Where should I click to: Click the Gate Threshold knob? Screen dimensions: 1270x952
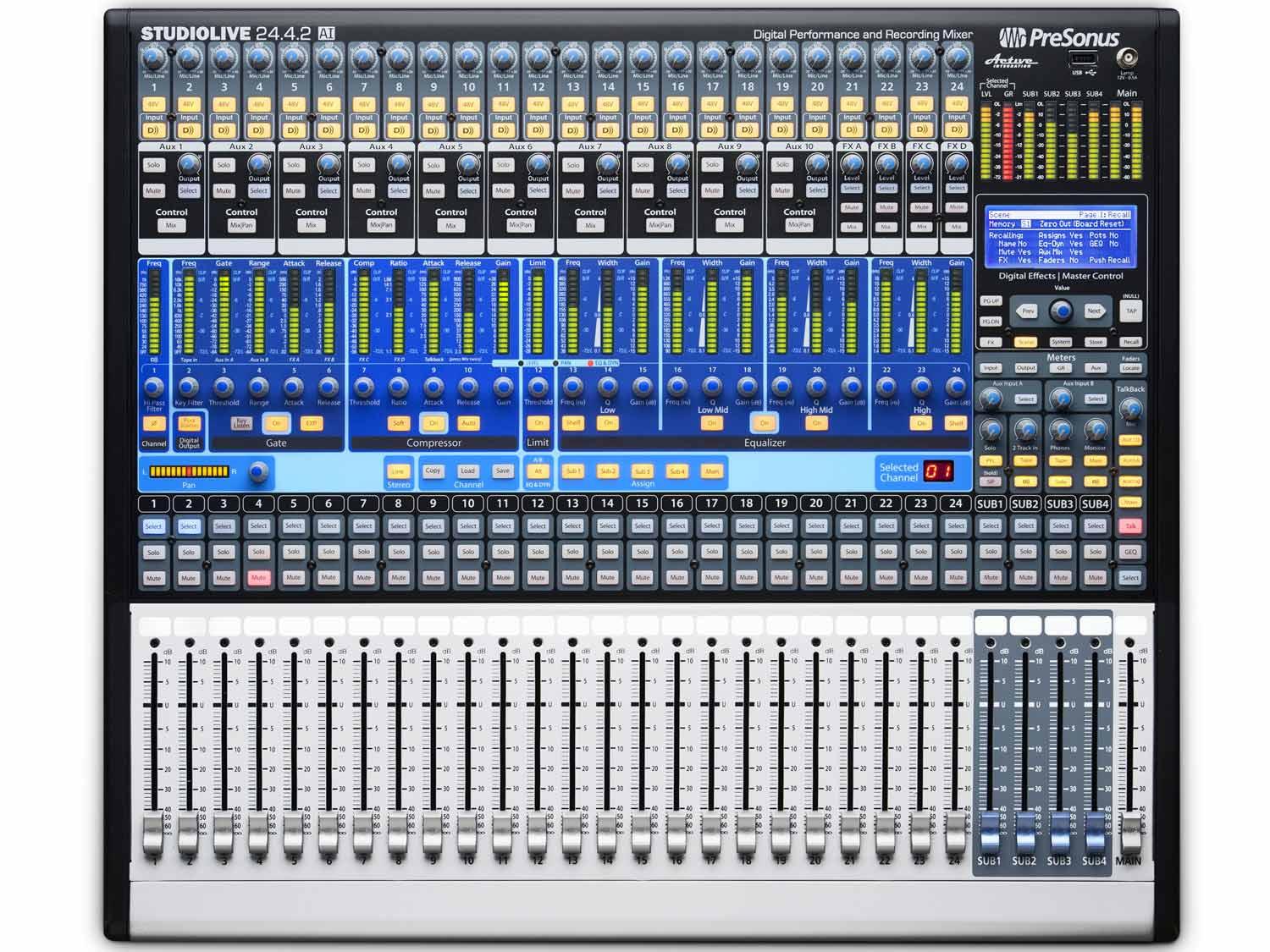coord(224,387)
